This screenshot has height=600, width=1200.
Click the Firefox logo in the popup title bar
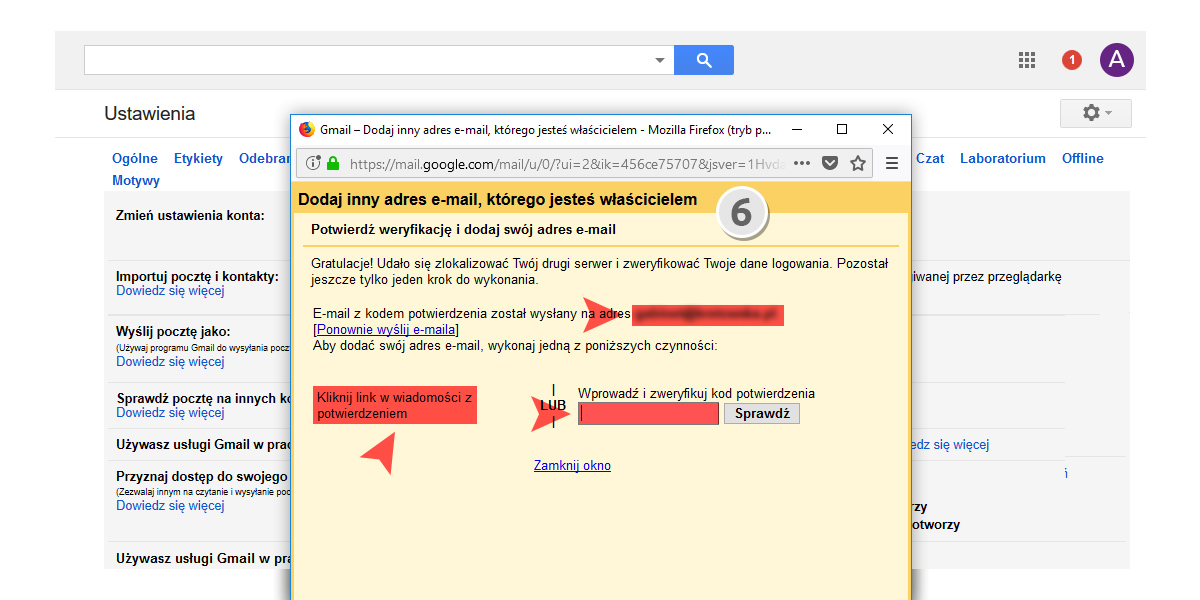tap(307, 129)
